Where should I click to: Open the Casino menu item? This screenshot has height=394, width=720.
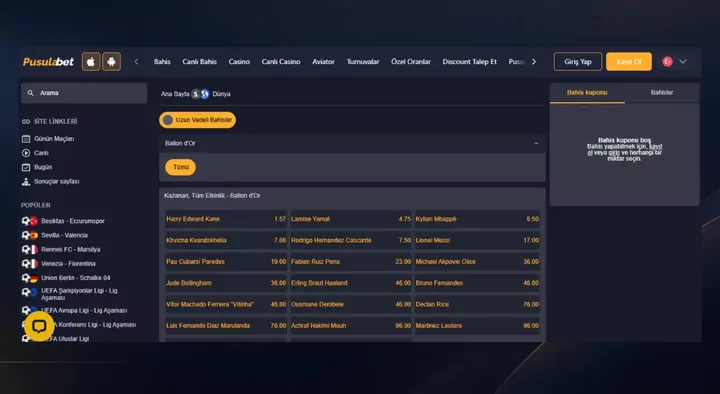tap(239, 62)
